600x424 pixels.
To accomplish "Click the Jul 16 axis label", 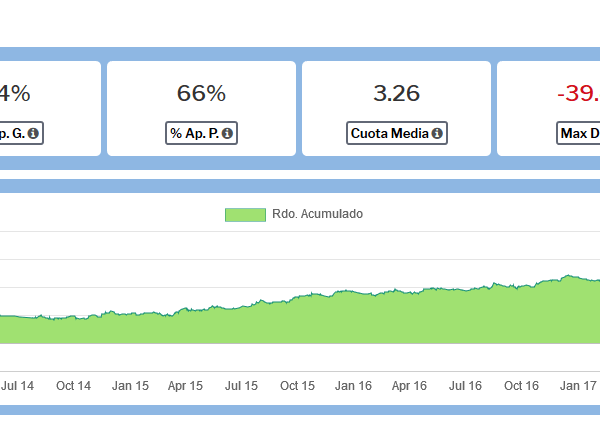I will [466, 384].
